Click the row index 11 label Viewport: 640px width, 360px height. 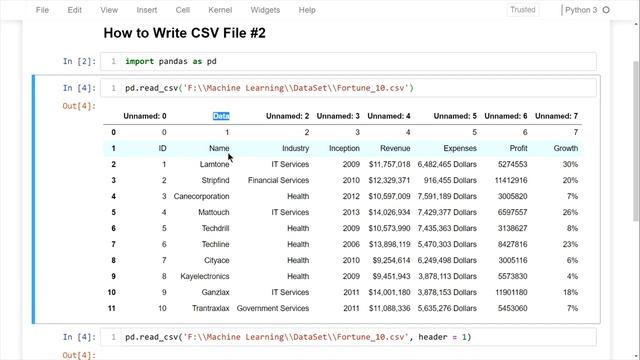(111, 308)
